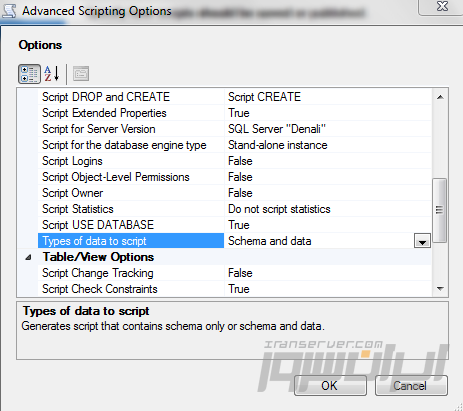Switch to Categorized view icon
The width and height of the screenshot is (463, 411).
point(29,74)
